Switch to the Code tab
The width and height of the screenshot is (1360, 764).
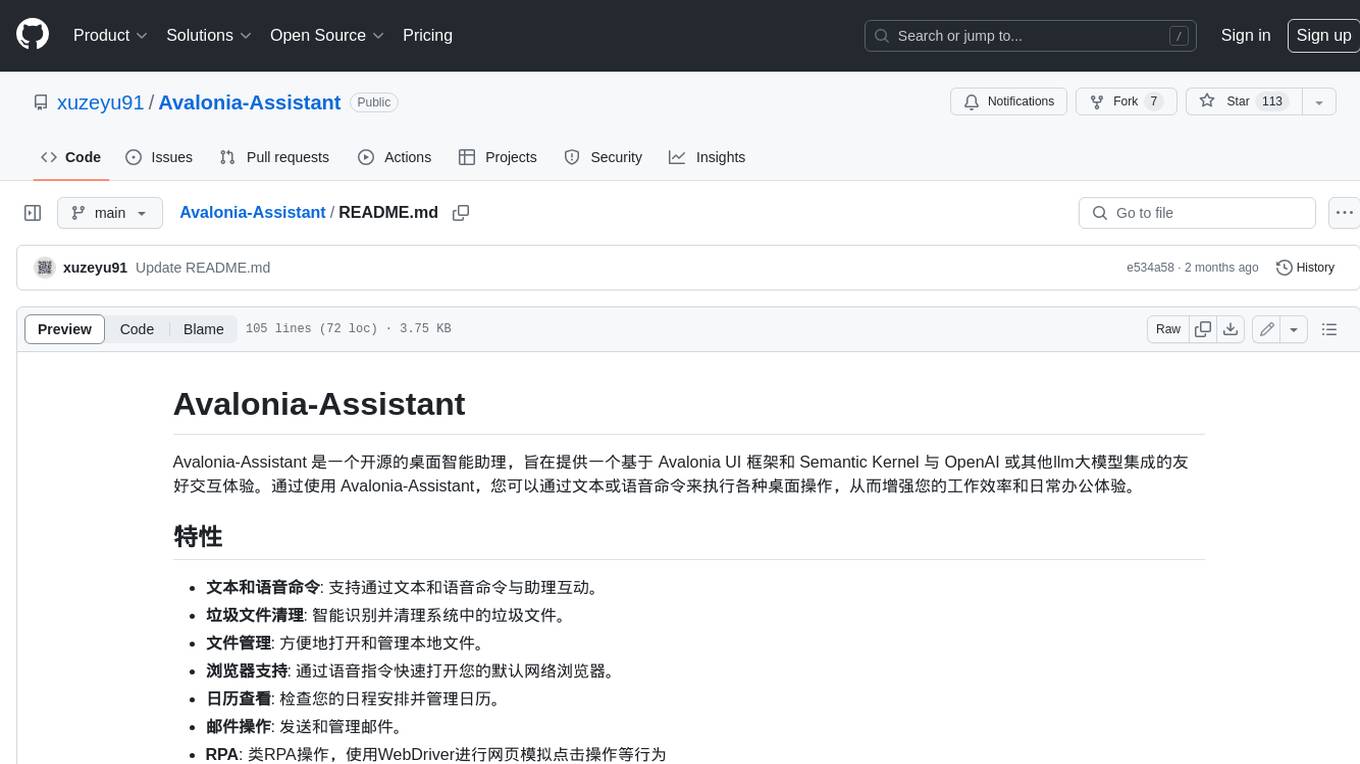pyautogui.click(x=71, y=157)
